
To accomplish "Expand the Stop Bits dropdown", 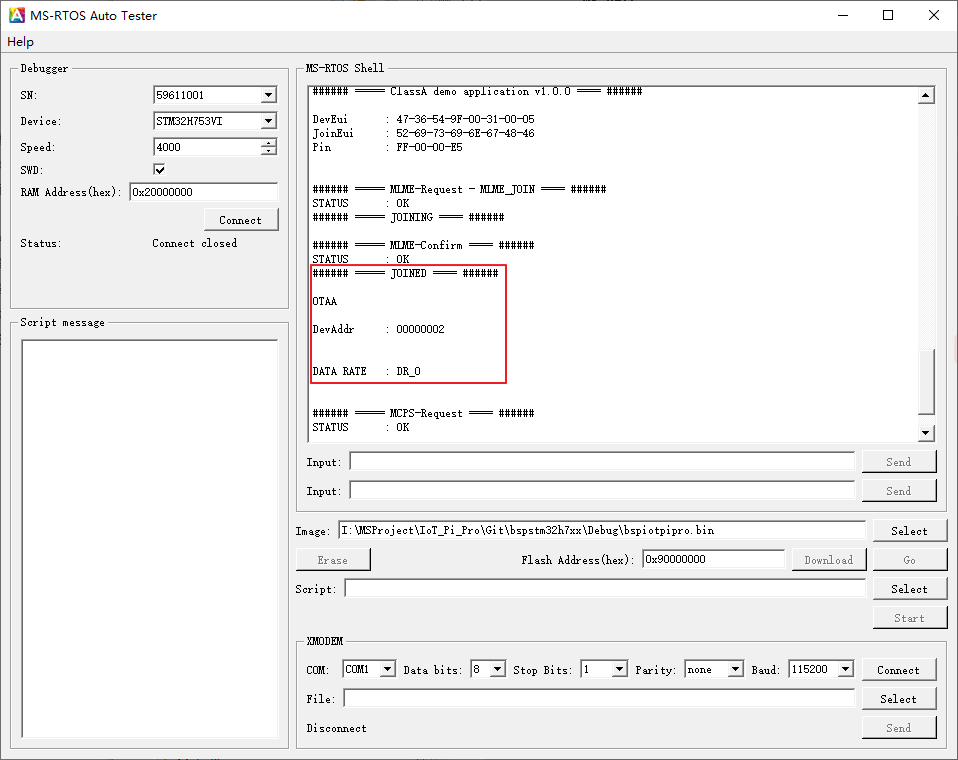I will pyautogui.click(x=619, y=670).
